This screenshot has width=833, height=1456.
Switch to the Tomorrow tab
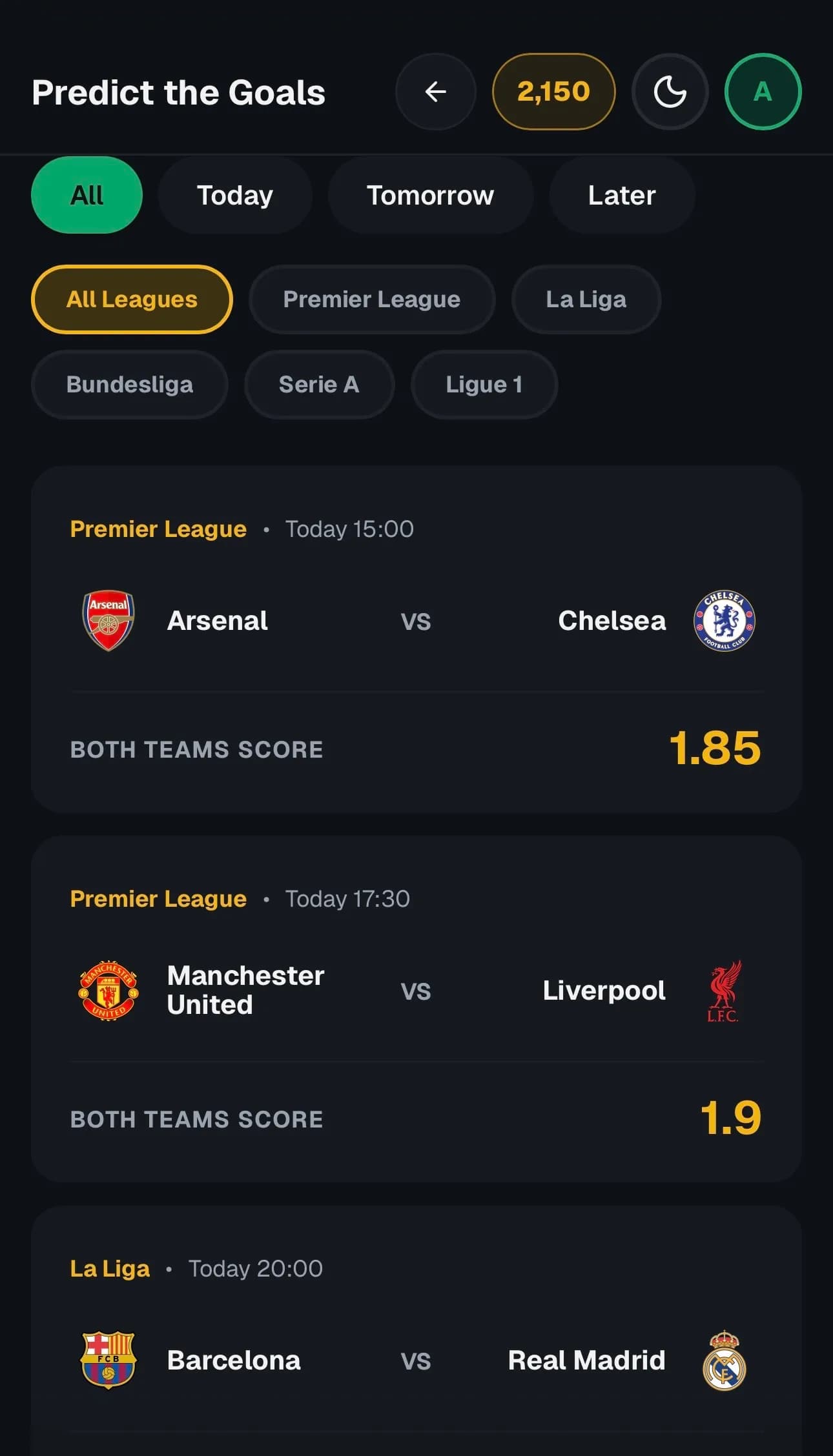point(430,195)
